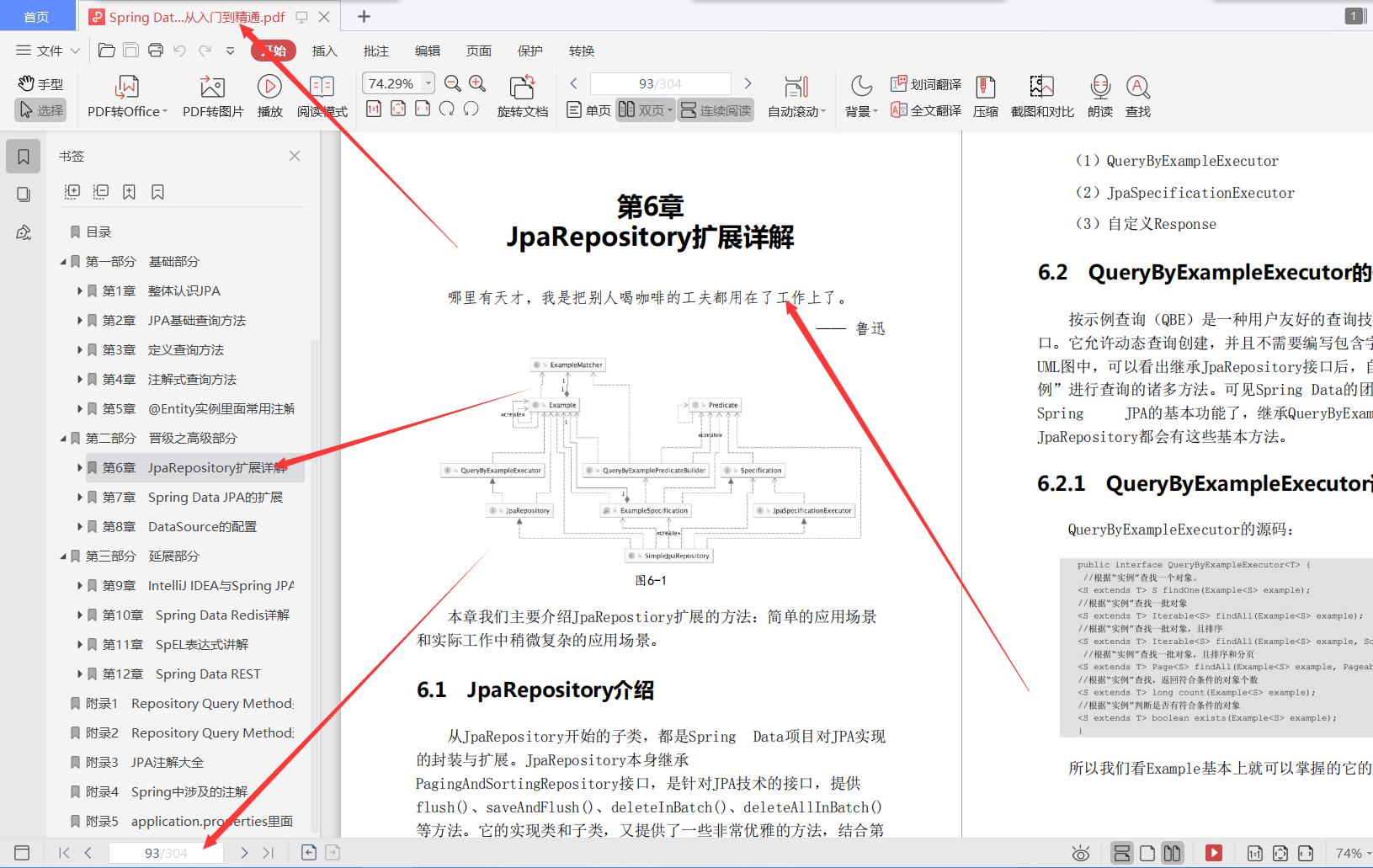Screen dimensions: 1373x868
Task: Click the PDF转图片 tool icon
Action: 212,88
